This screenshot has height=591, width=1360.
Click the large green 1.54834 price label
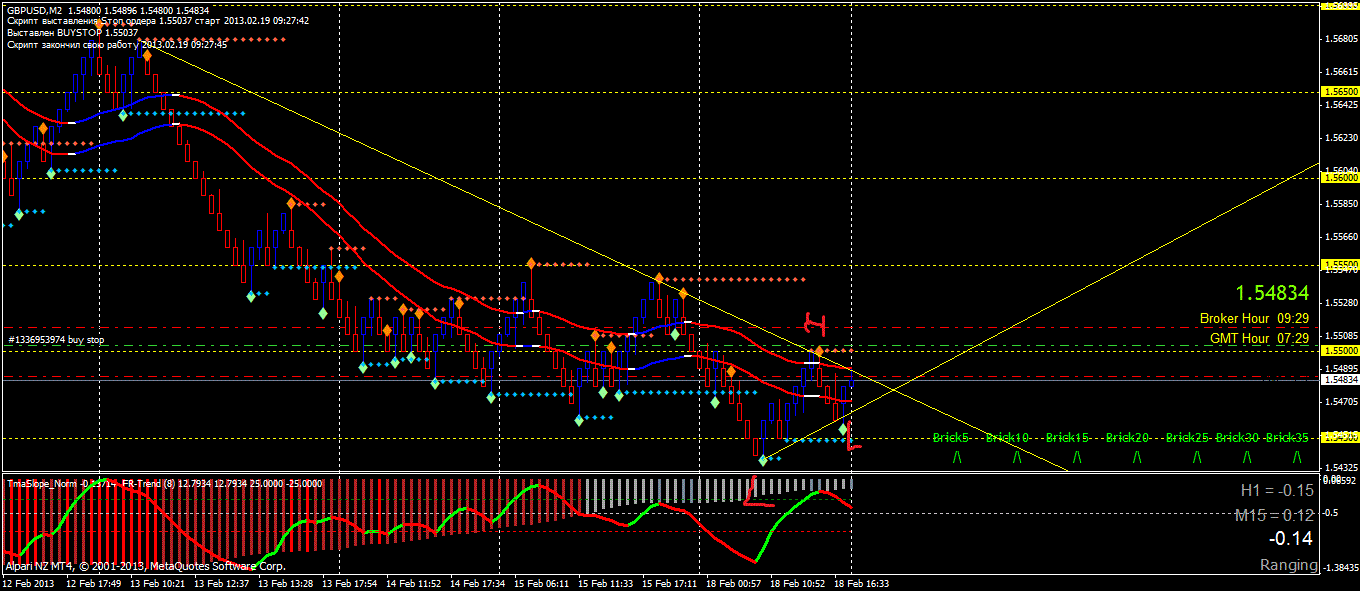1271,293
